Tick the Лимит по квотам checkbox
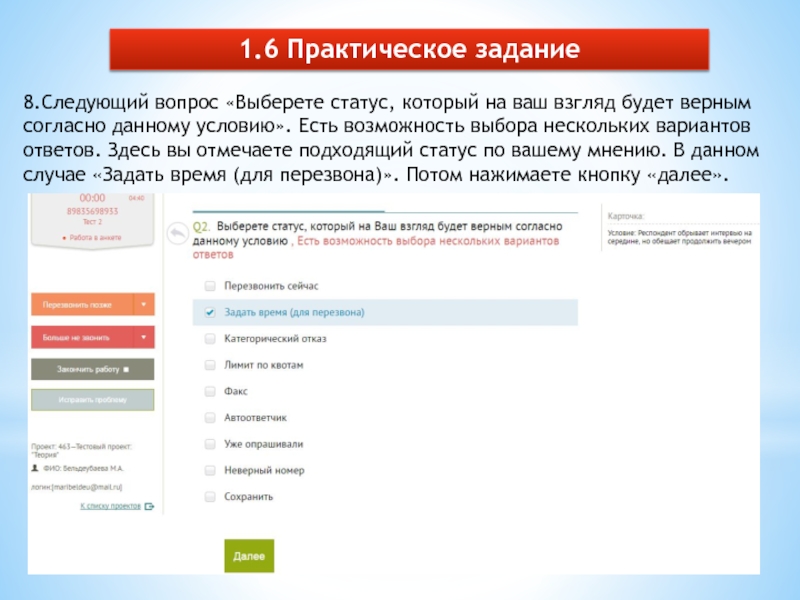Image resolution: width=800 pixels, height=600 pixels. [210, 365]
